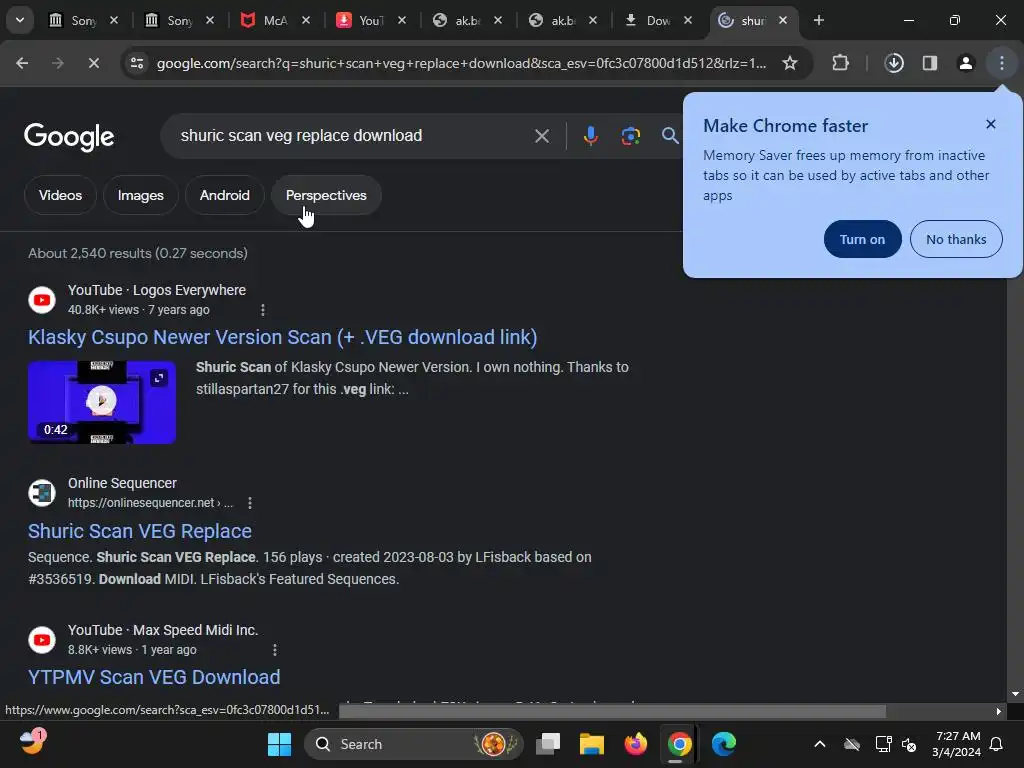The image size is (1024, 768).
Task: Search by image with Google Lens
Action: pos(630,136)
